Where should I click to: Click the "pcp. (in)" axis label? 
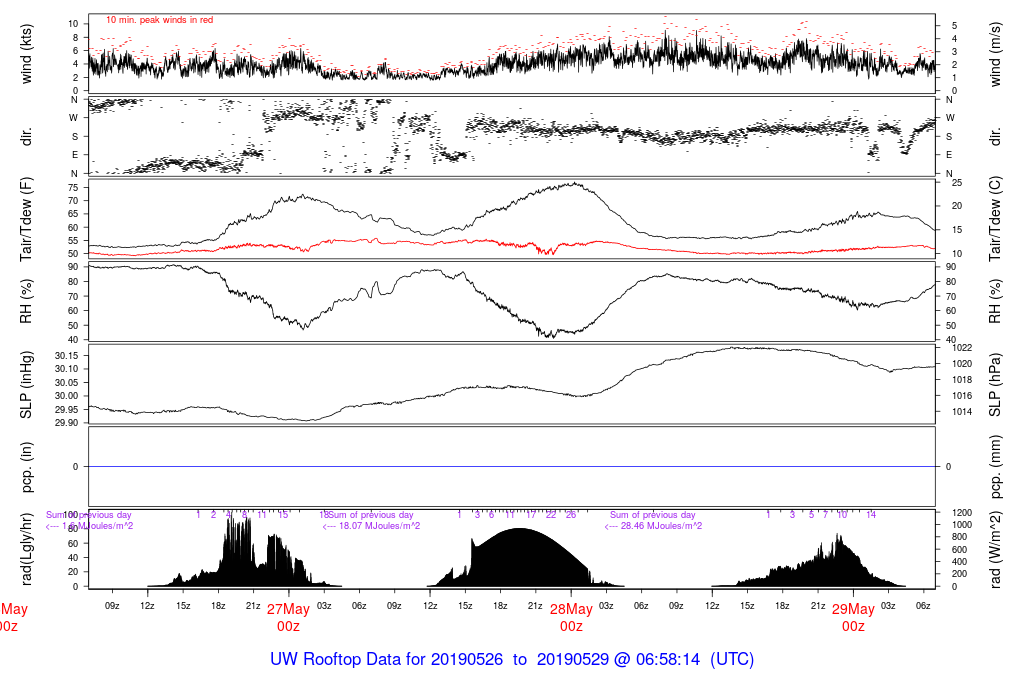[x=26, y=467]
